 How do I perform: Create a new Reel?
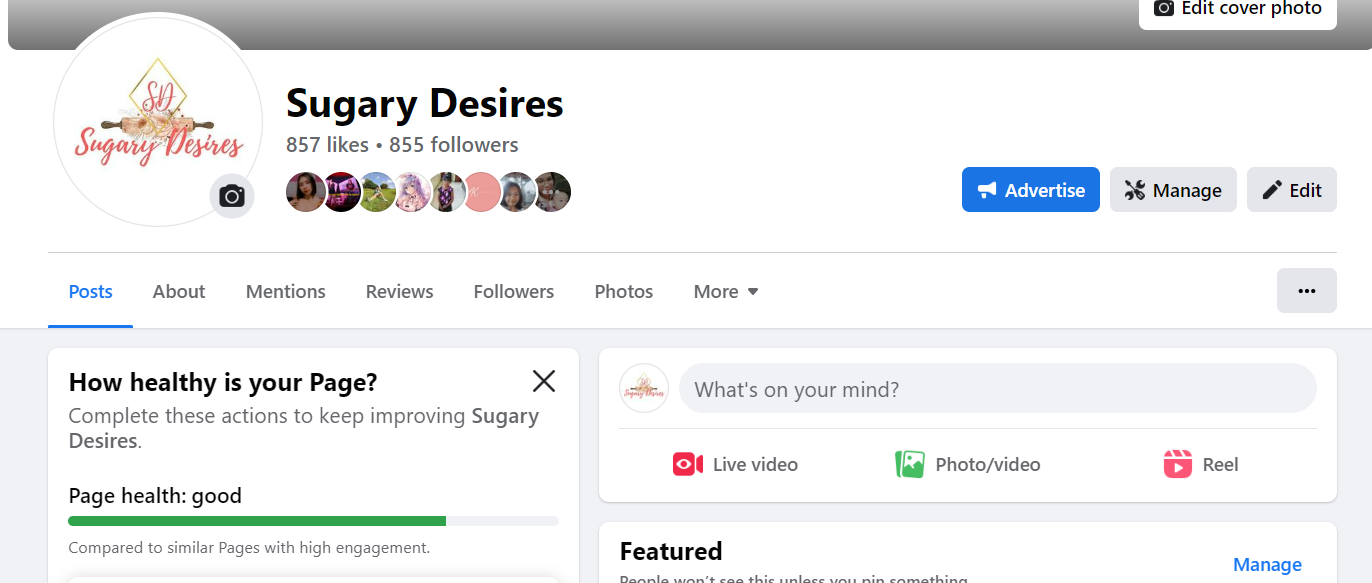(1201, 464)
